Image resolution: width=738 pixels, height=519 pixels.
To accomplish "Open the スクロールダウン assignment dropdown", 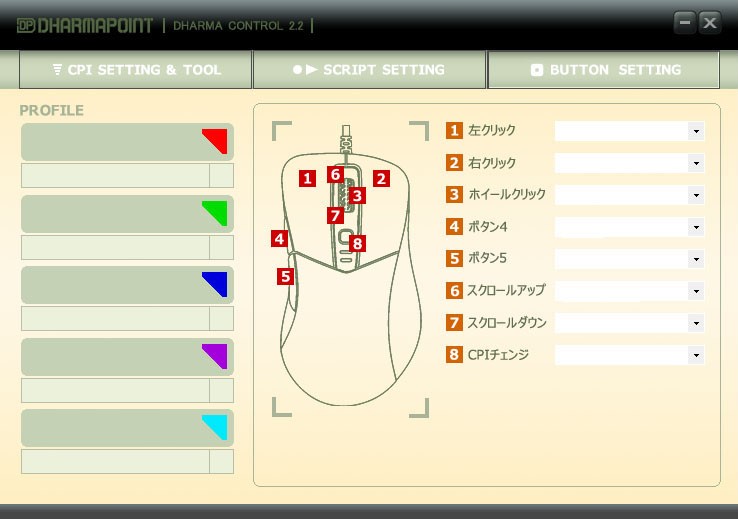I will point(629,323).
